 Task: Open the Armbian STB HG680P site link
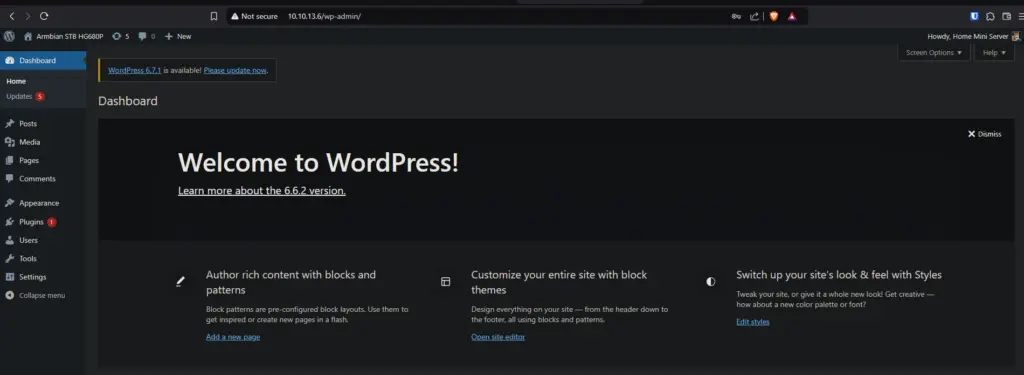tap(64, 37)
